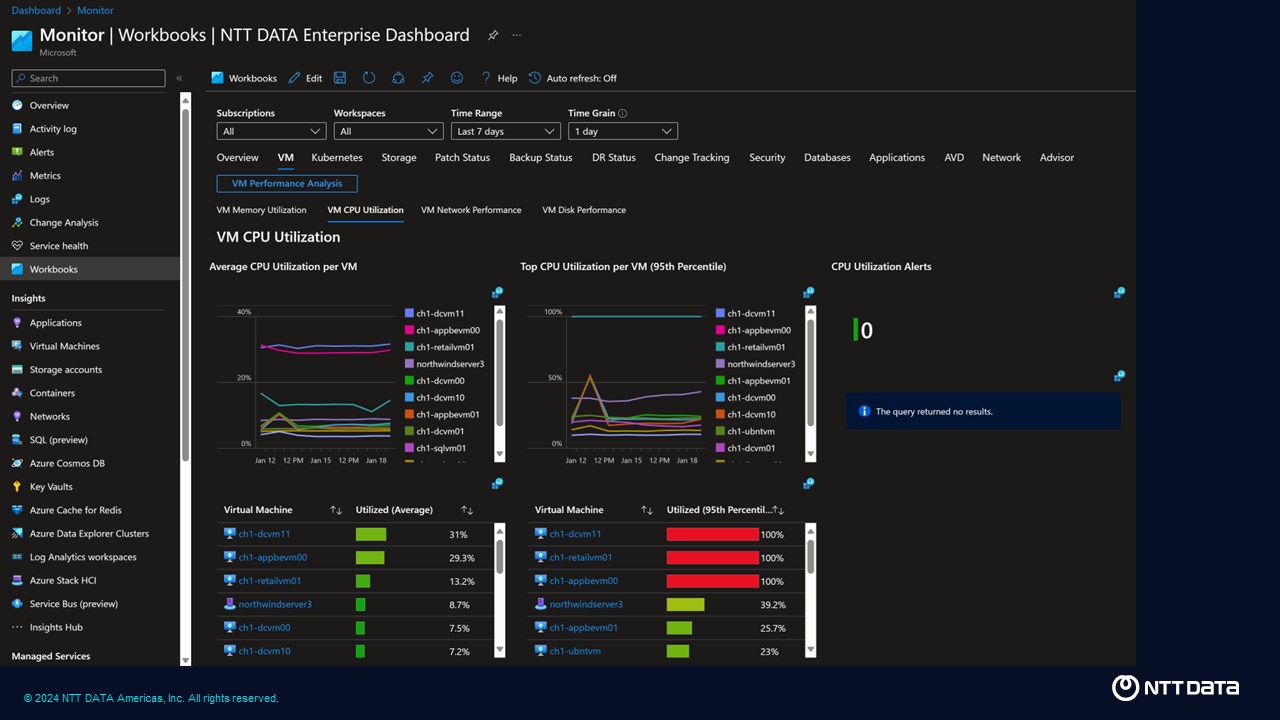The image size is (1280, 720).
Task: Switch to Security tab
Action: [767, 158]
